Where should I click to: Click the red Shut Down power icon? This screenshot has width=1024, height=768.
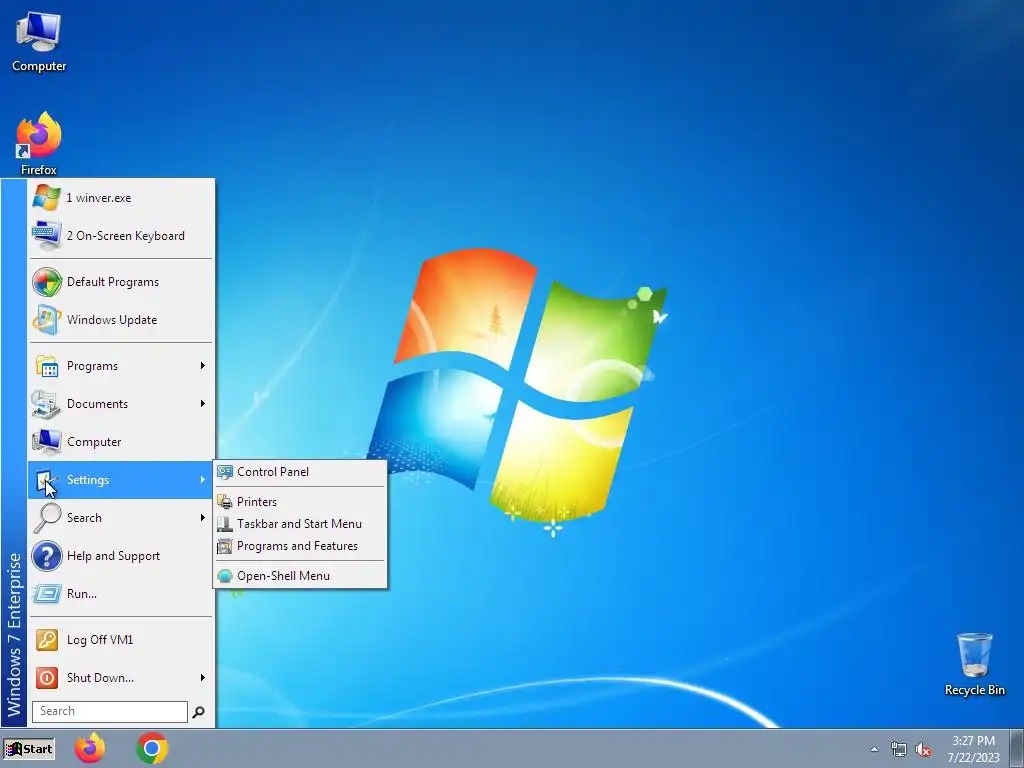(47, 678)
